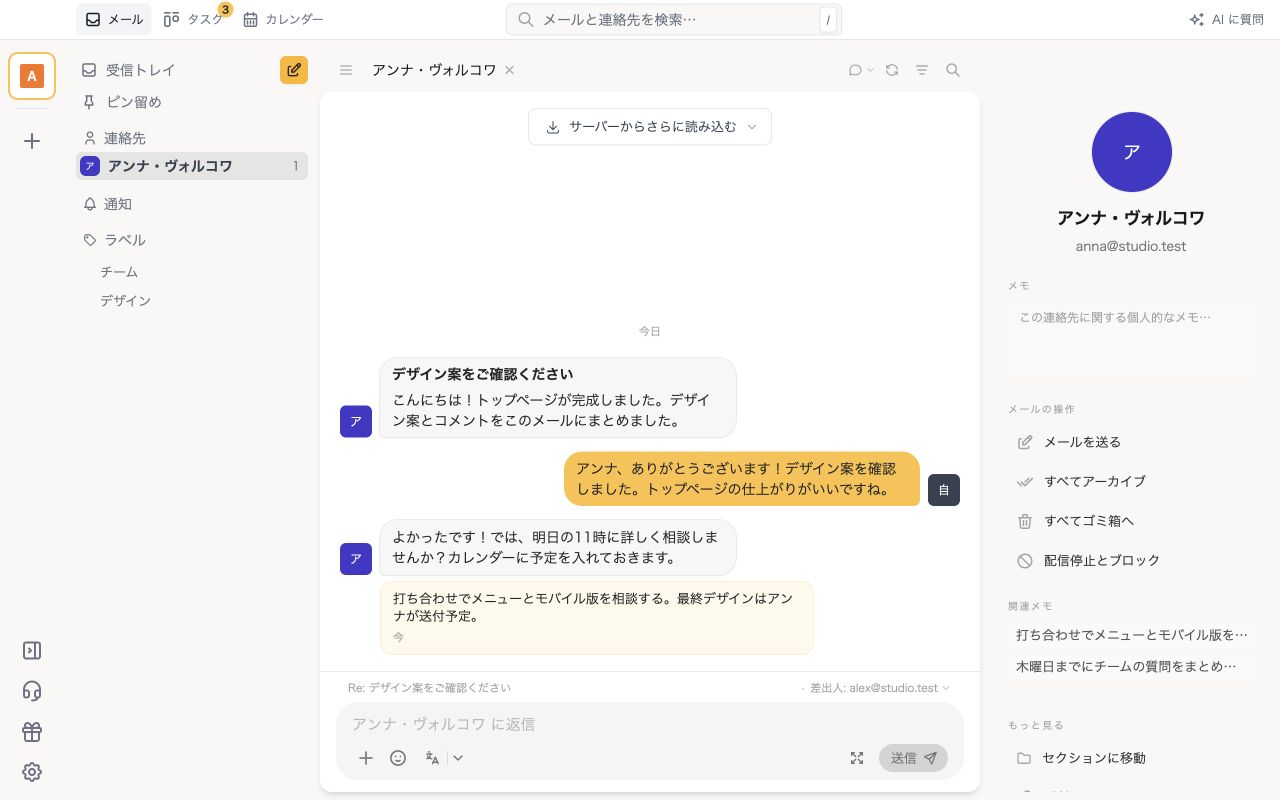The image size is (1280, 800).
Task: Close the アンナ・ヴォルコワ conversation tab
Action: [x=509, y=70]
